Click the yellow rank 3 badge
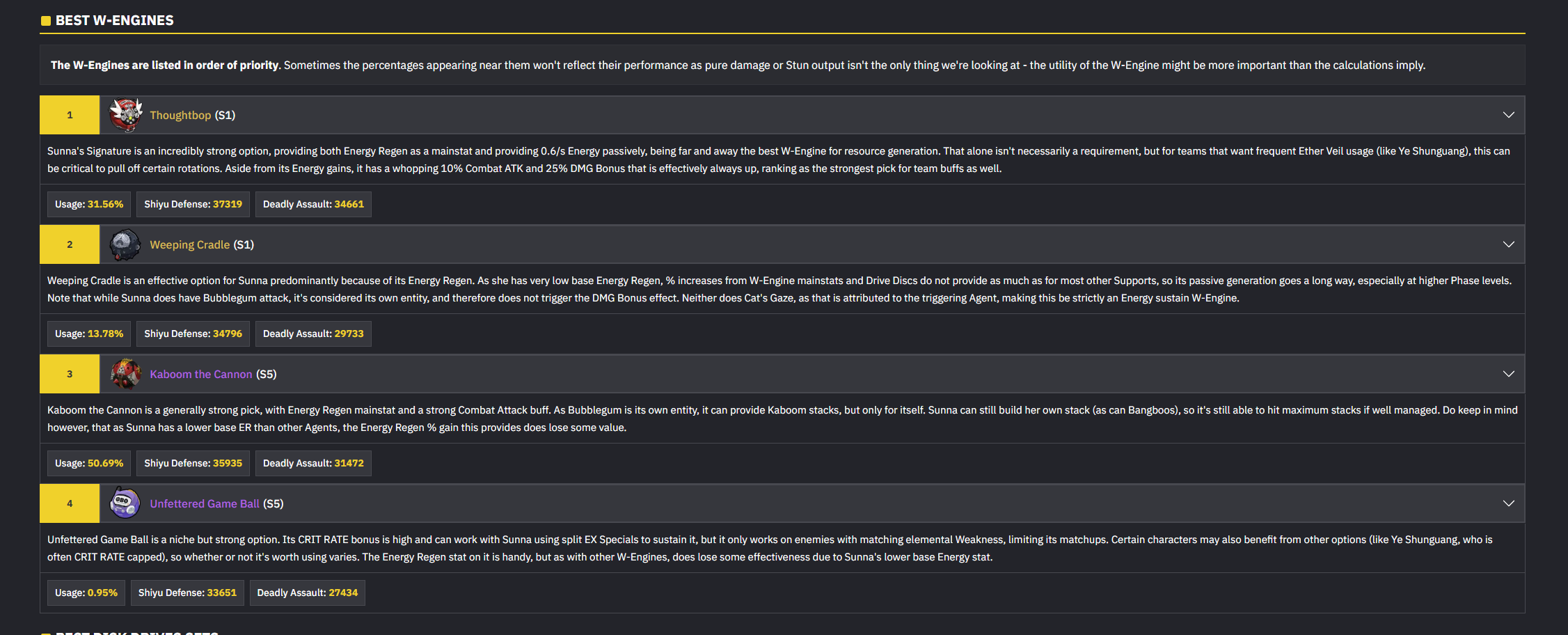This screenshot has width=1568, height=635. [70, 374]
